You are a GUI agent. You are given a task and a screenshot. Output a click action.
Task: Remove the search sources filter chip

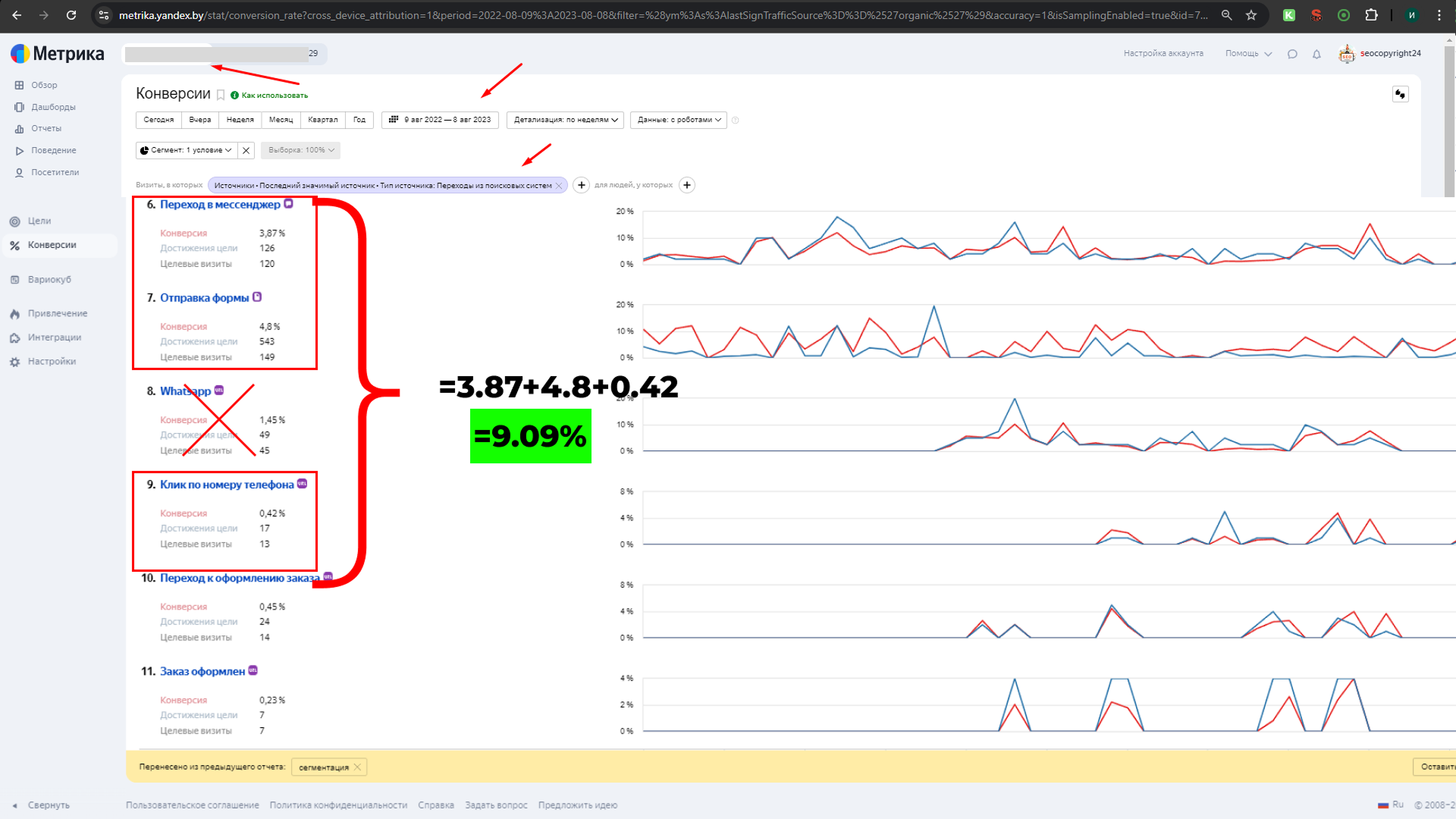point(559,186)
